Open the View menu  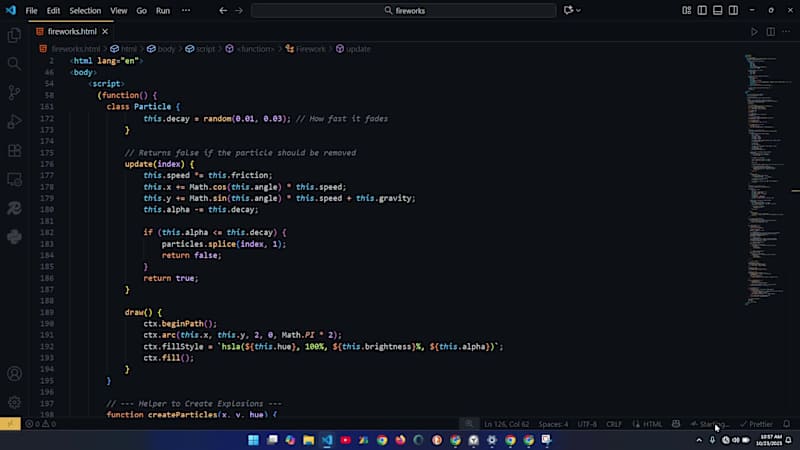[119, 10]
